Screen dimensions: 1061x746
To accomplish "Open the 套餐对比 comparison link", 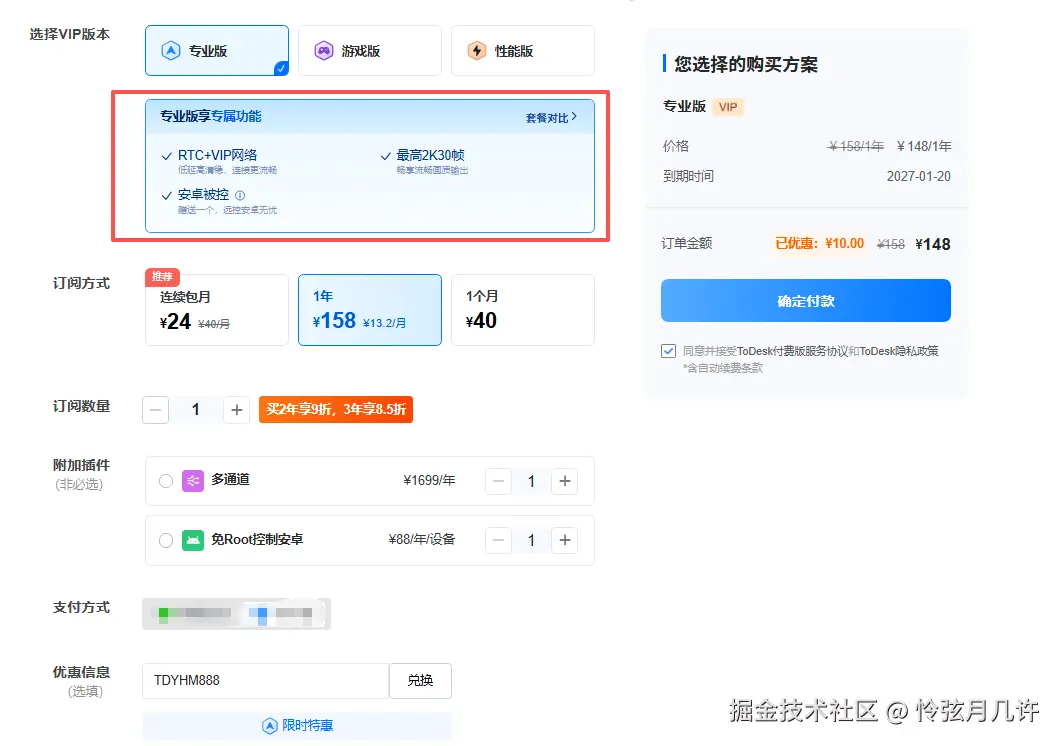I will pyautogui.click(x=551, y=118).
